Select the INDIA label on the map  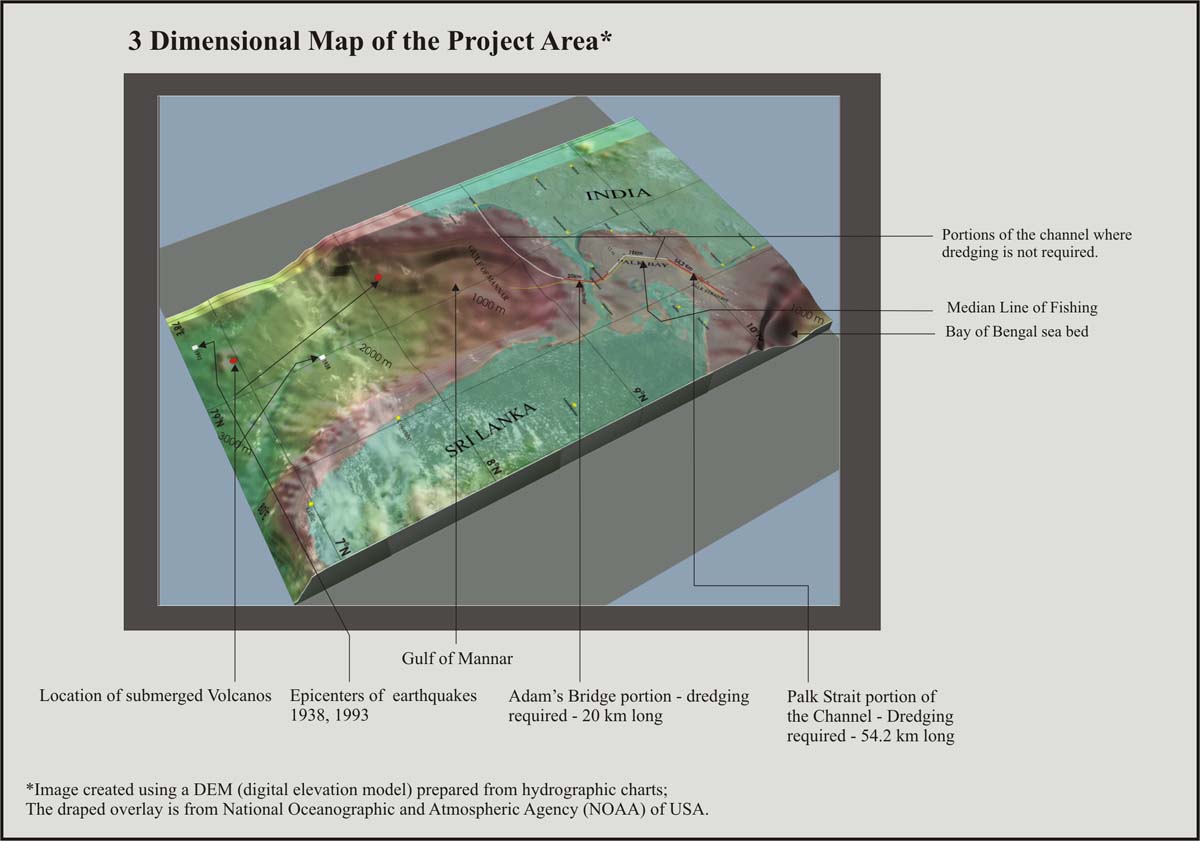618,191
